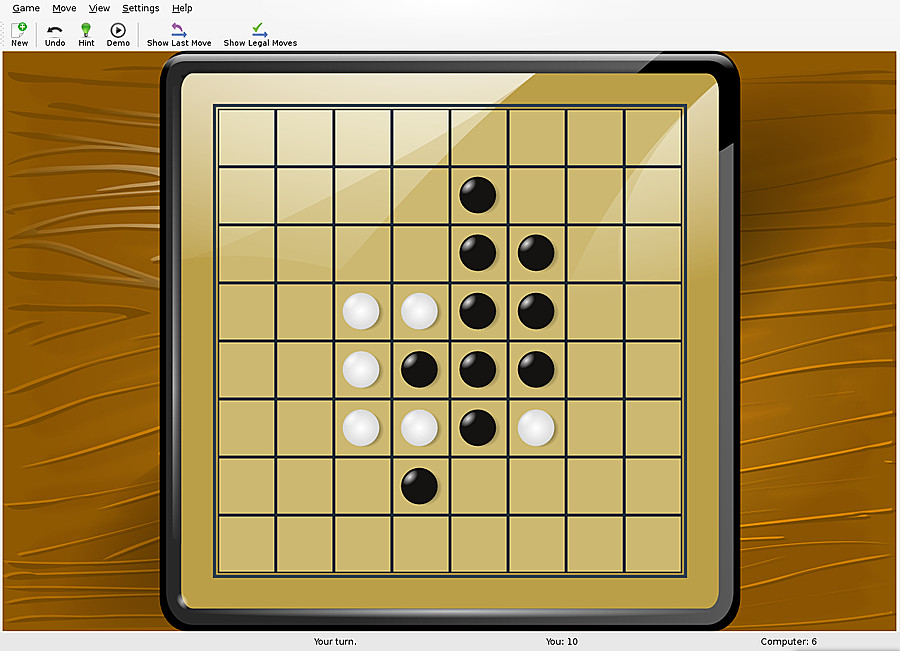Click the Undo toolbar icon
Screen dimensions: 900x651
pos(55,35)
